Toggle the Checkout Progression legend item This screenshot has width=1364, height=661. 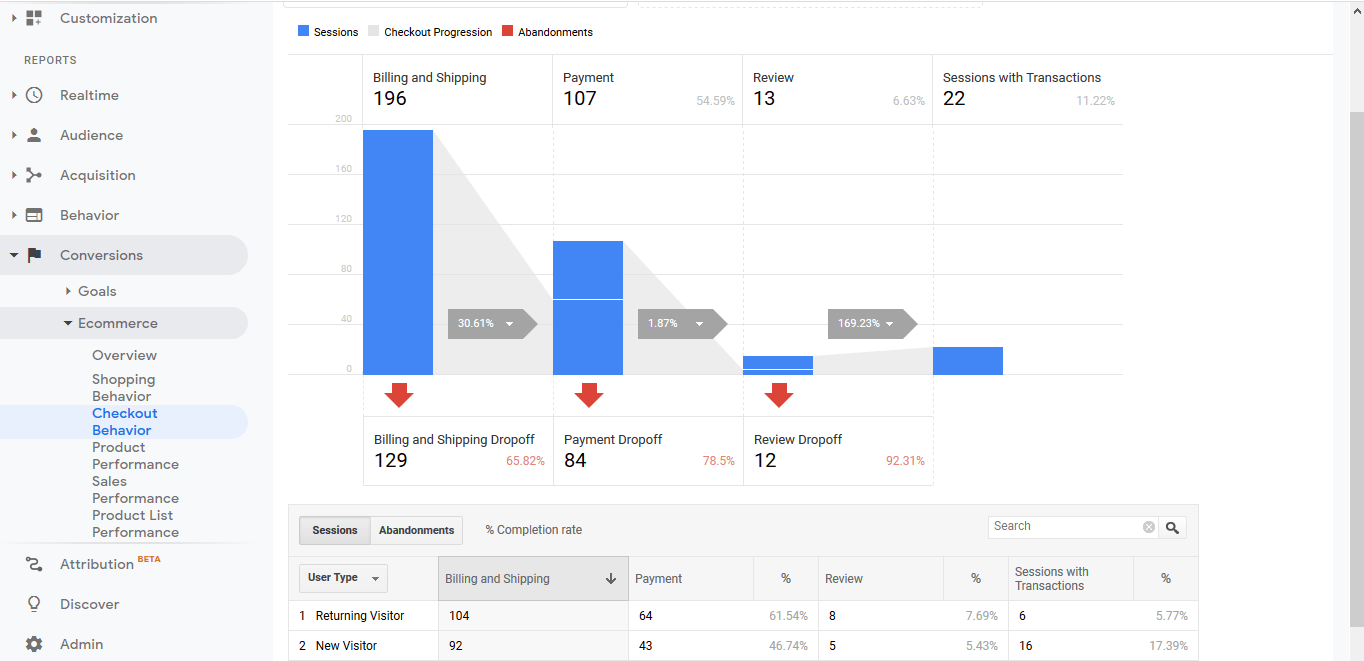430,31
